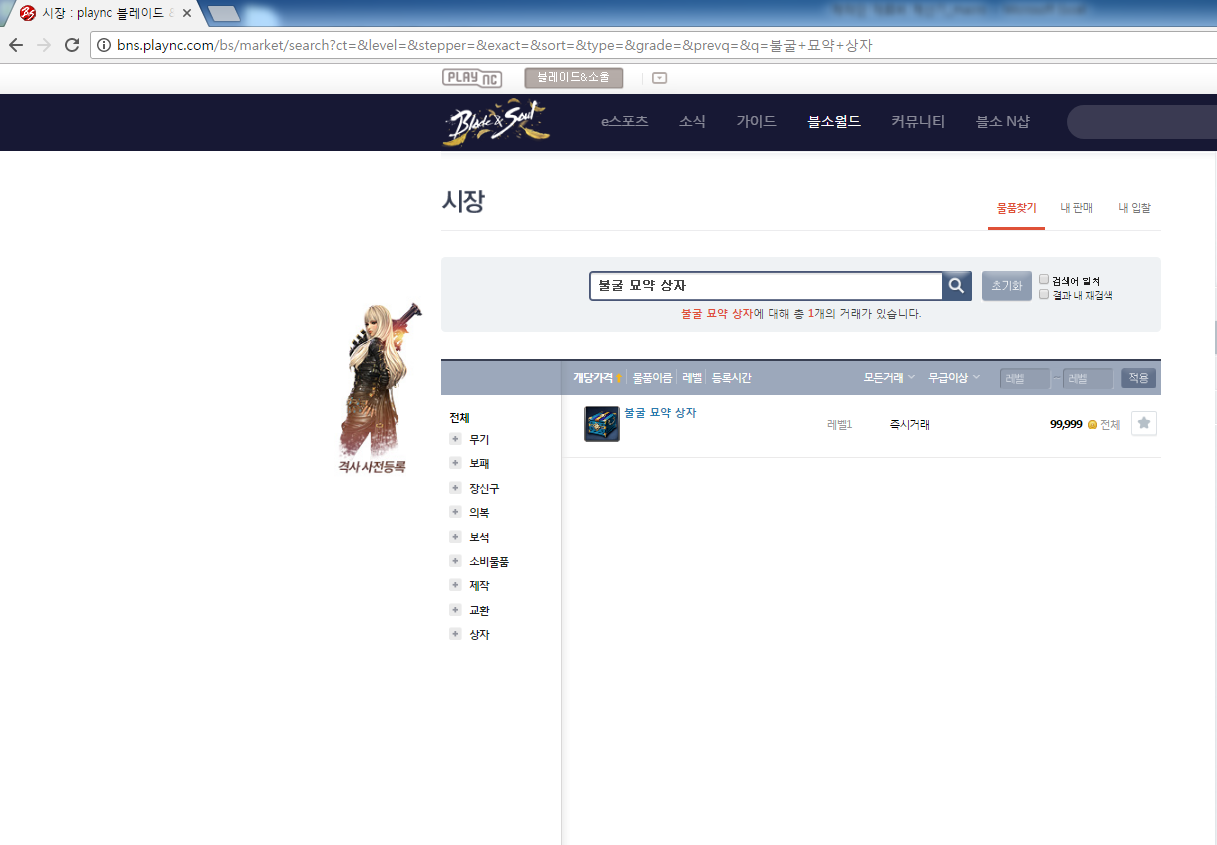Expand the 교환 category
Image resolution: width=1217 pixels, height=845 pixels.
(x=455, y=610)
